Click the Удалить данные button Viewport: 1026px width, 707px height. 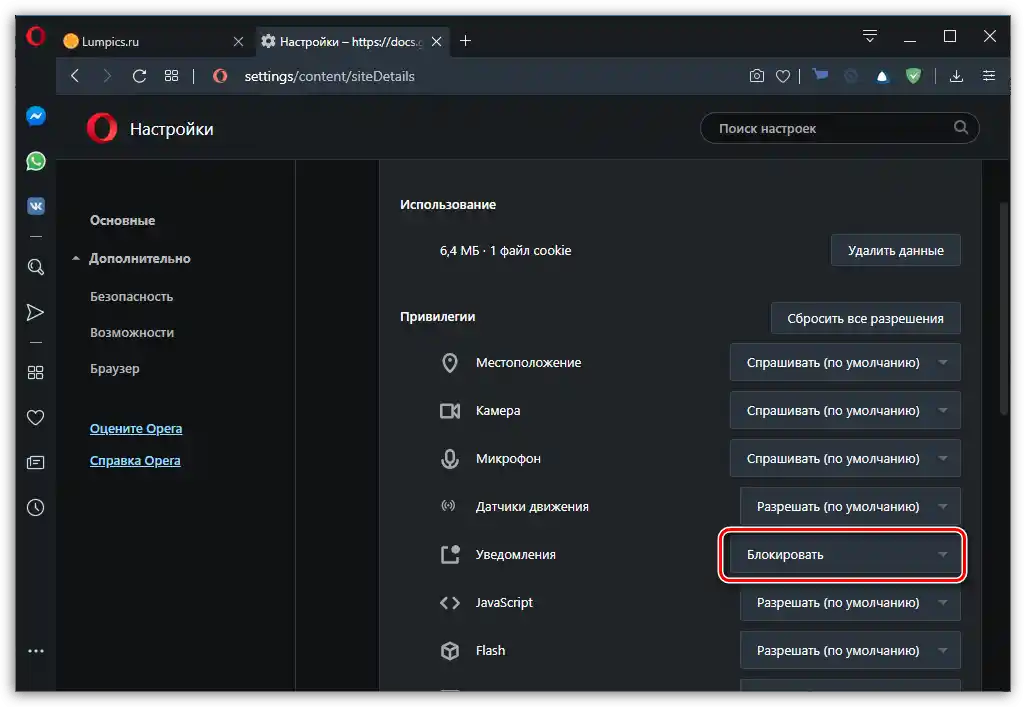pos(895,250)
